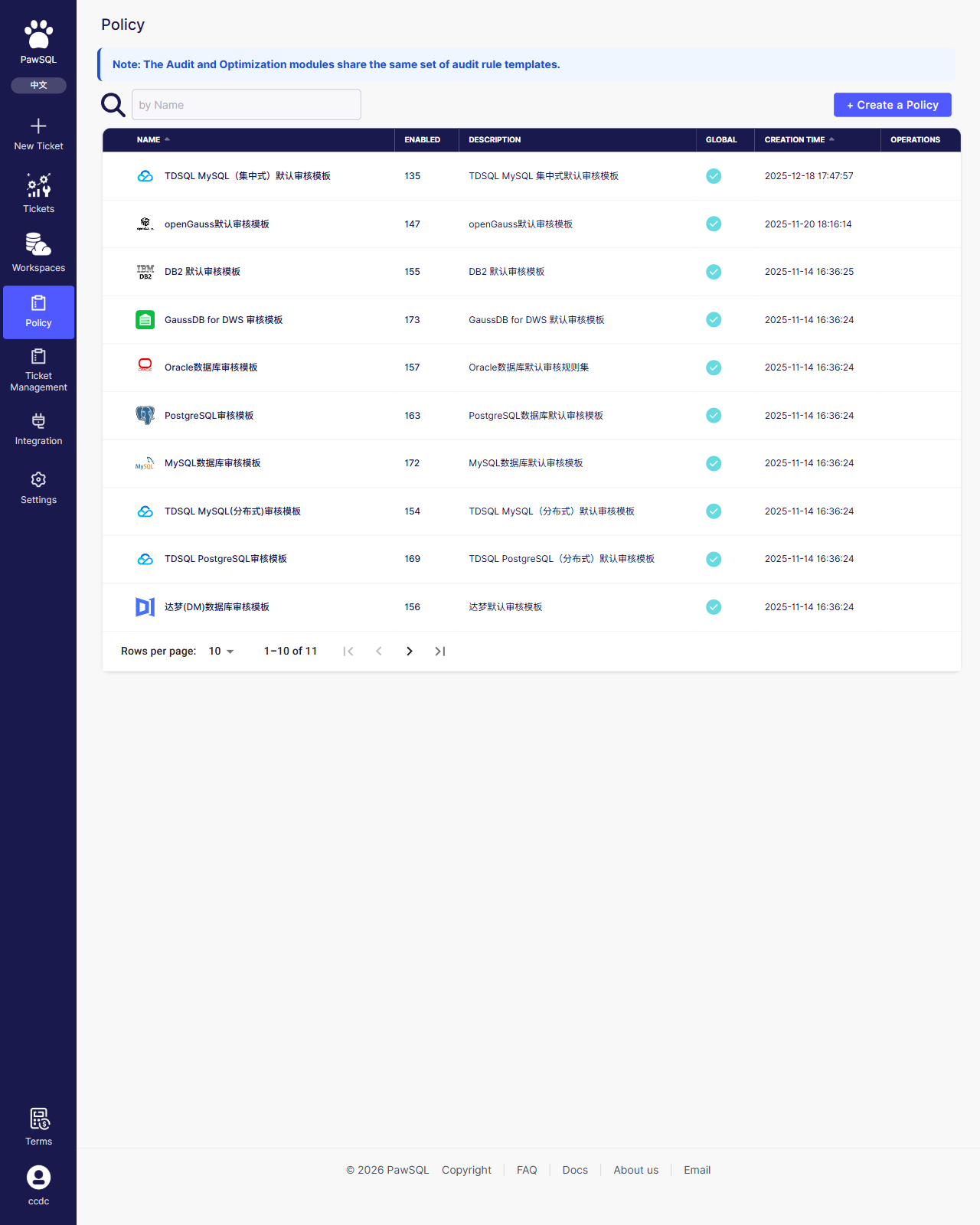
Task: Open the Docs footer link
Action: [x=575, y=1170]
